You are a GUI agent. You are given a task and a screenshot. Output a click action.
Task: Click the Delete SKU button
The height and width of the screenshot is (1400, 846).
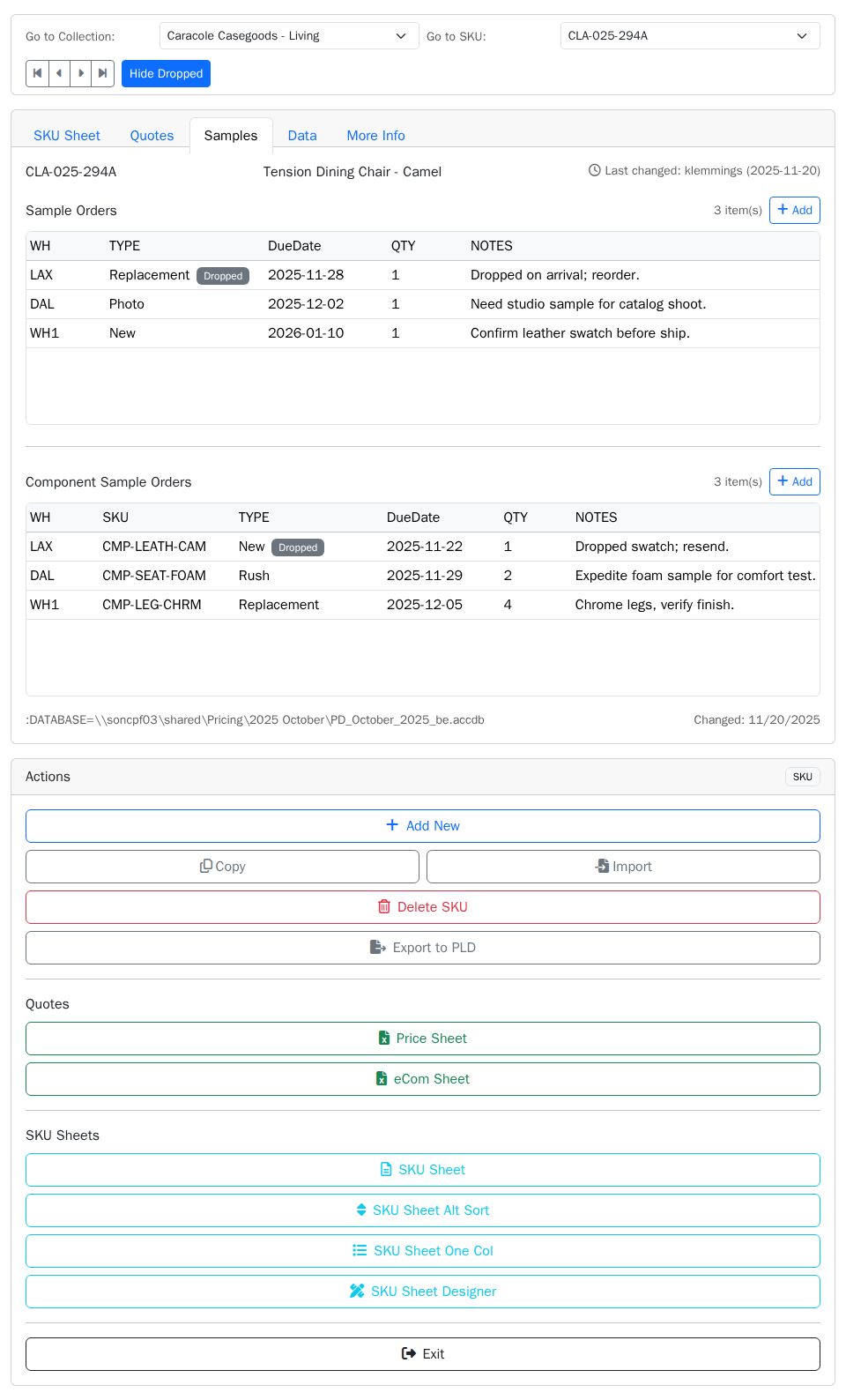click(423, 907)
